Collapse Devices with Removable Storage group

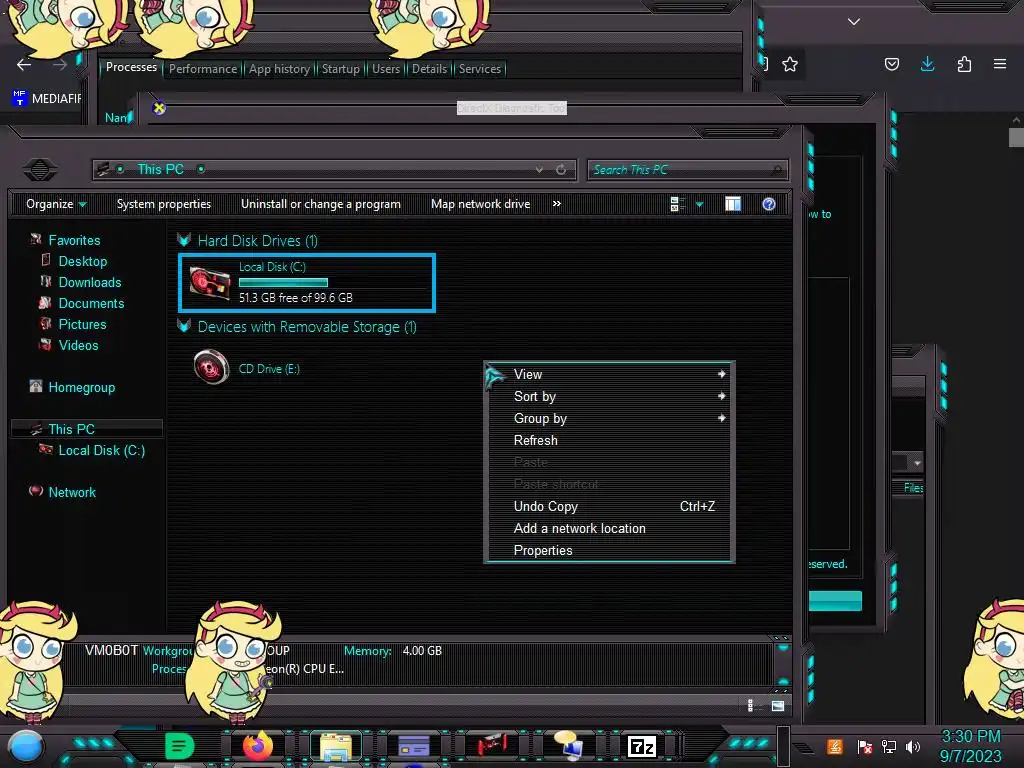(184, 327)
